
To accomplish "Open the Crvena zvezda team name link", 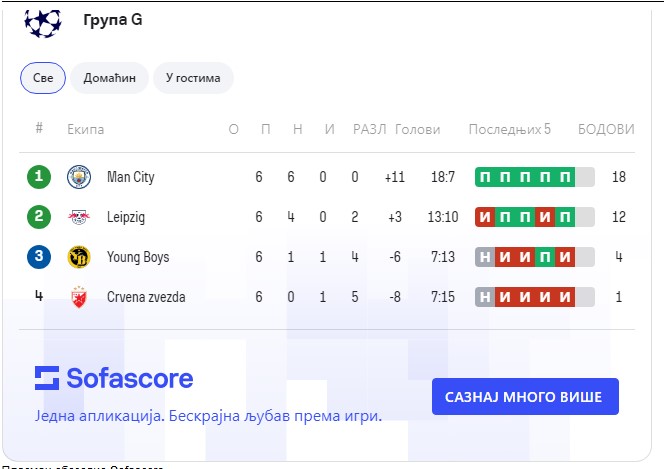I will (x=146, y=297).
